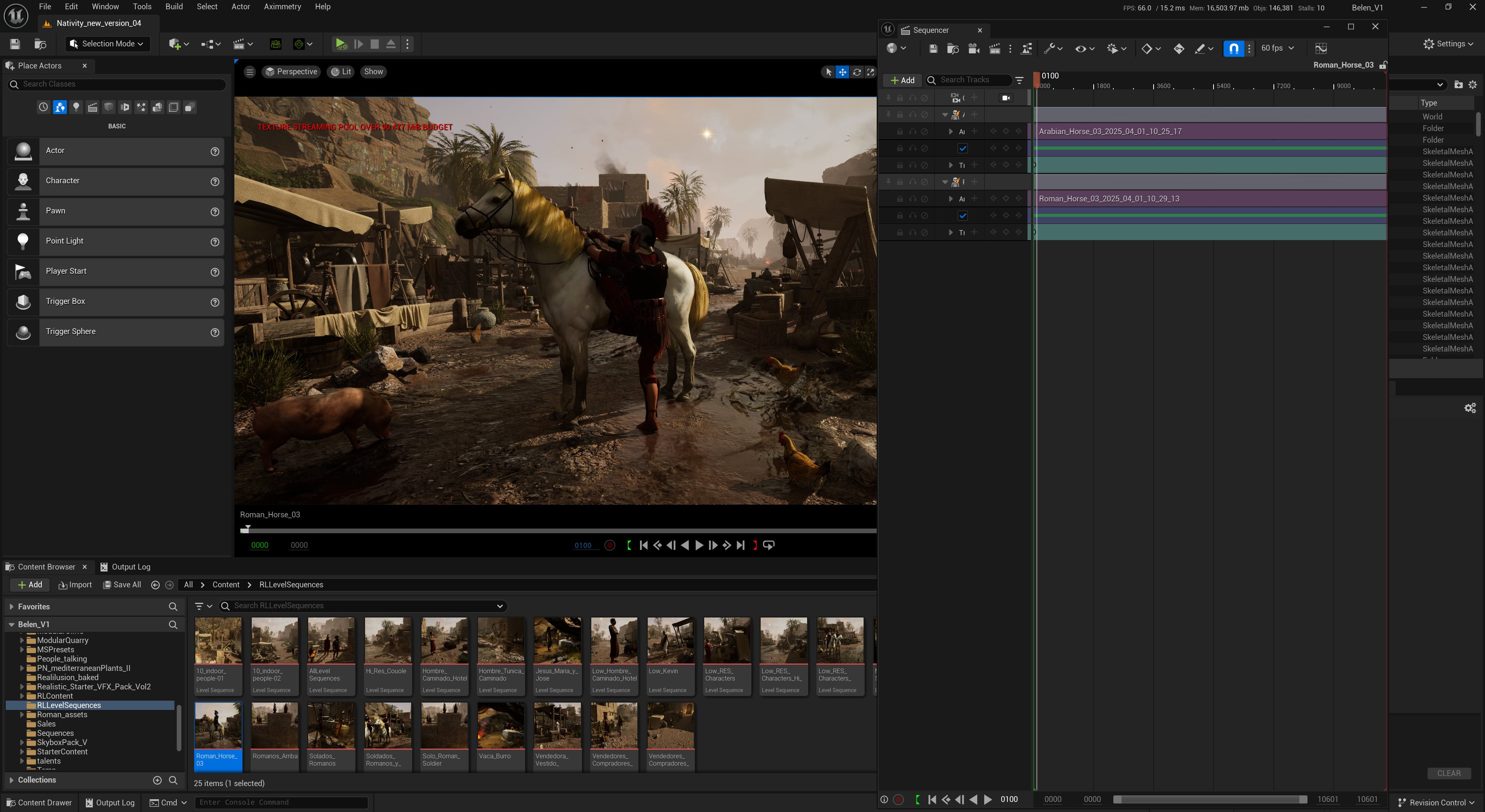Click Sequencer Render Movie clapperboard icon
The width and height of the screenshot is (1485, 812).
[x=994, y=48]
